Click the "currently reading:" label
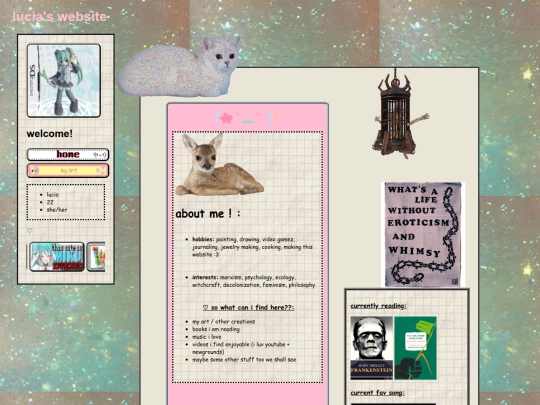 pyautogui.click(x=378, y=306)
